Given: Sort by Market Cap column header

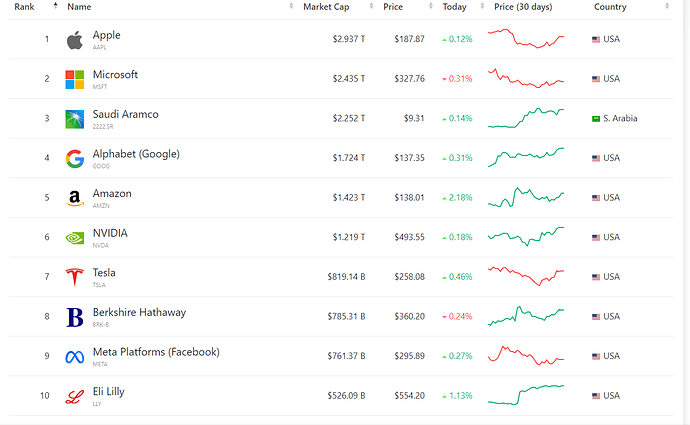Looking at the screenshot, I should pos(325,7).
